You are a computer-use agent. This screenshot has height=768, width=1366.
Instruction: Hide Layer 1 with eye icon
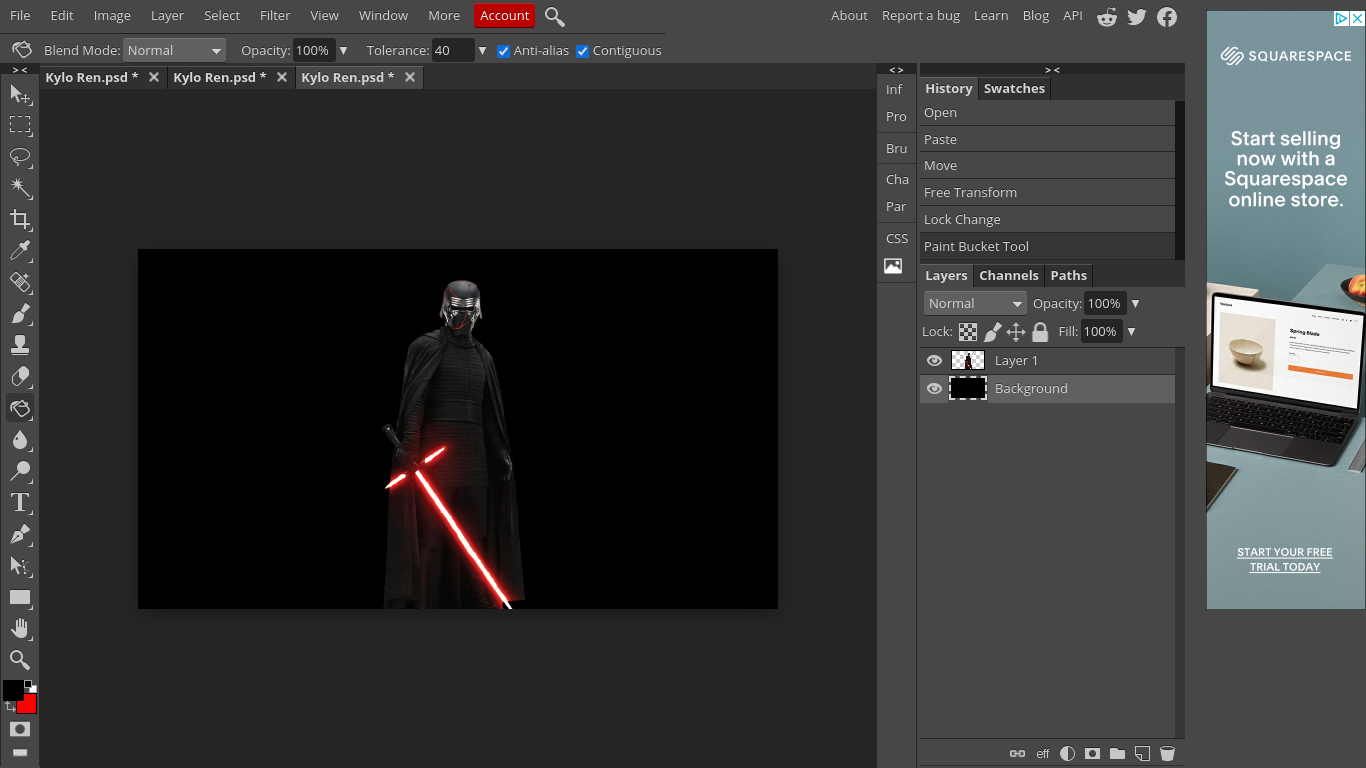(x=935, y=361)
